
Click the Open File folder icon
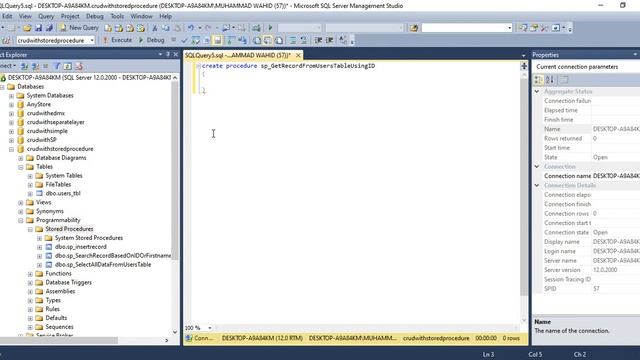(27, 28)
